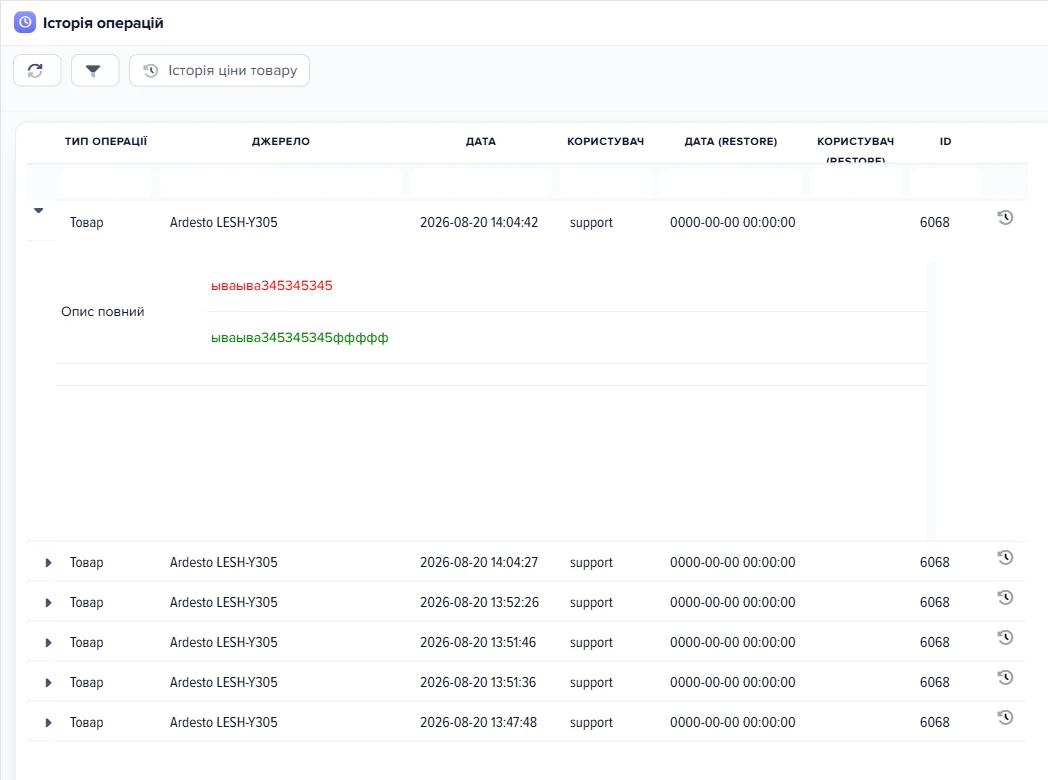Expand the 13:47:48 operation row
This screenshot has width=1048, height=780.
pos(48,723)
